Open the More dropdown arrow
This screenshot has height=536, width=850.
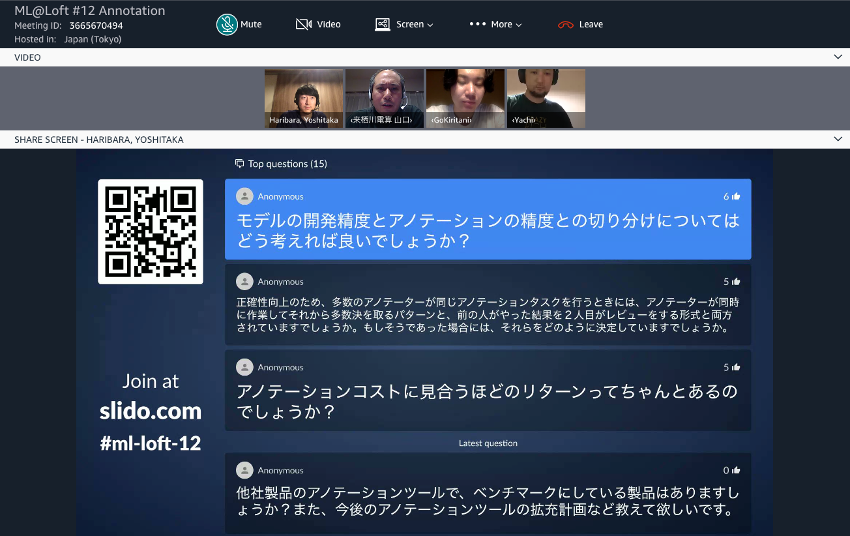click(519, 25)
